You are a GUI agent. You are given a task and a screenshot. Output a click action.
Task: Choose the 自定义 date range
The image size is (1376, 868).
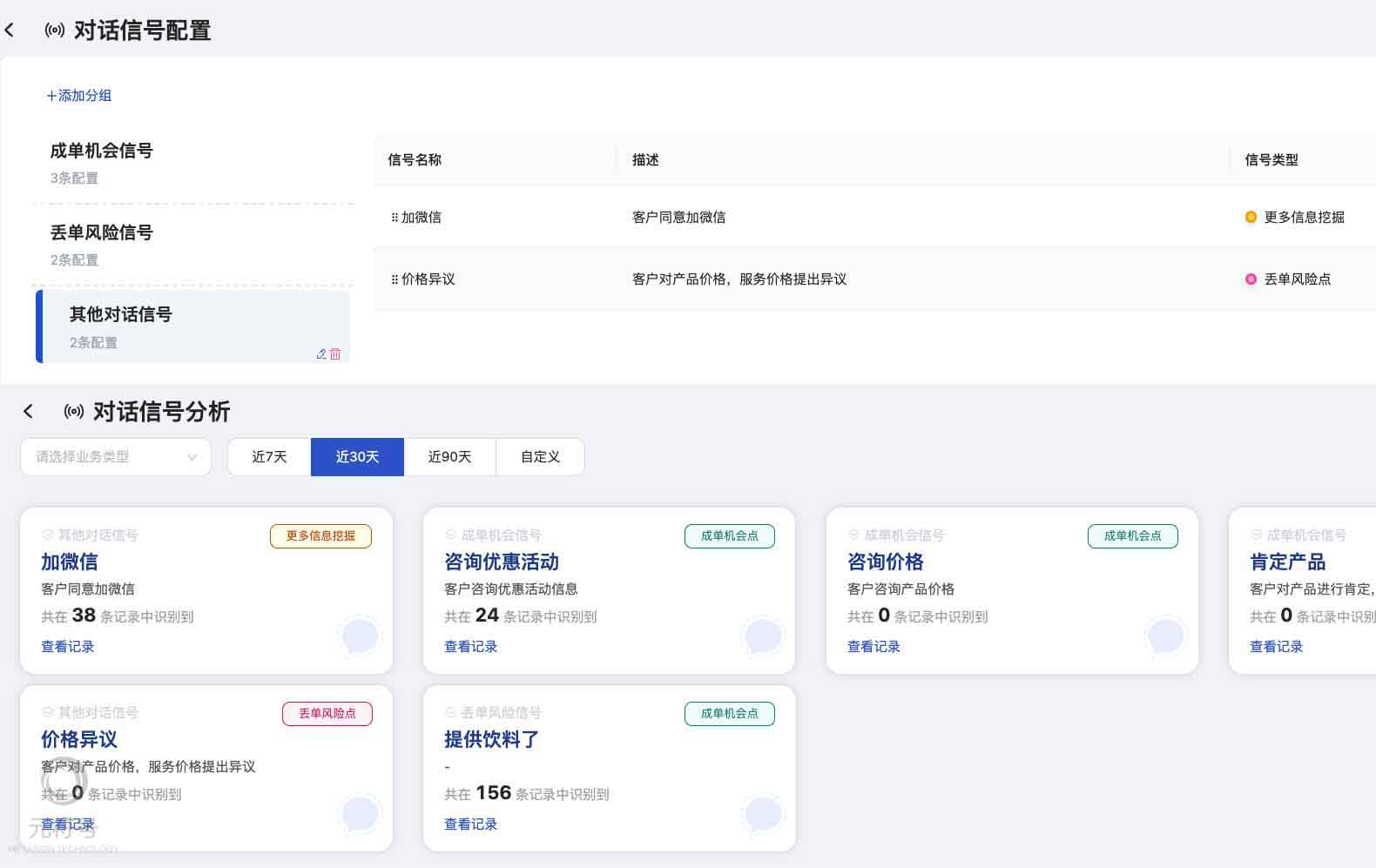pos(540,457)
